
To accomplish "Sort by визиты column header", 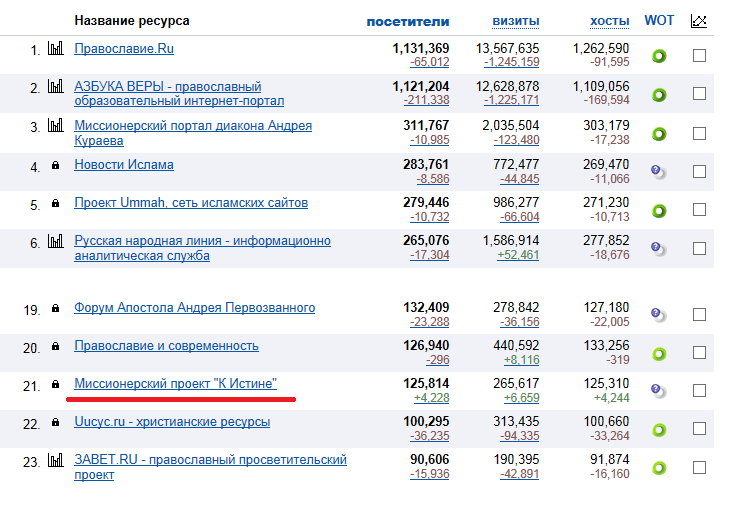I will pyautogui.click(x=516, y=22).
